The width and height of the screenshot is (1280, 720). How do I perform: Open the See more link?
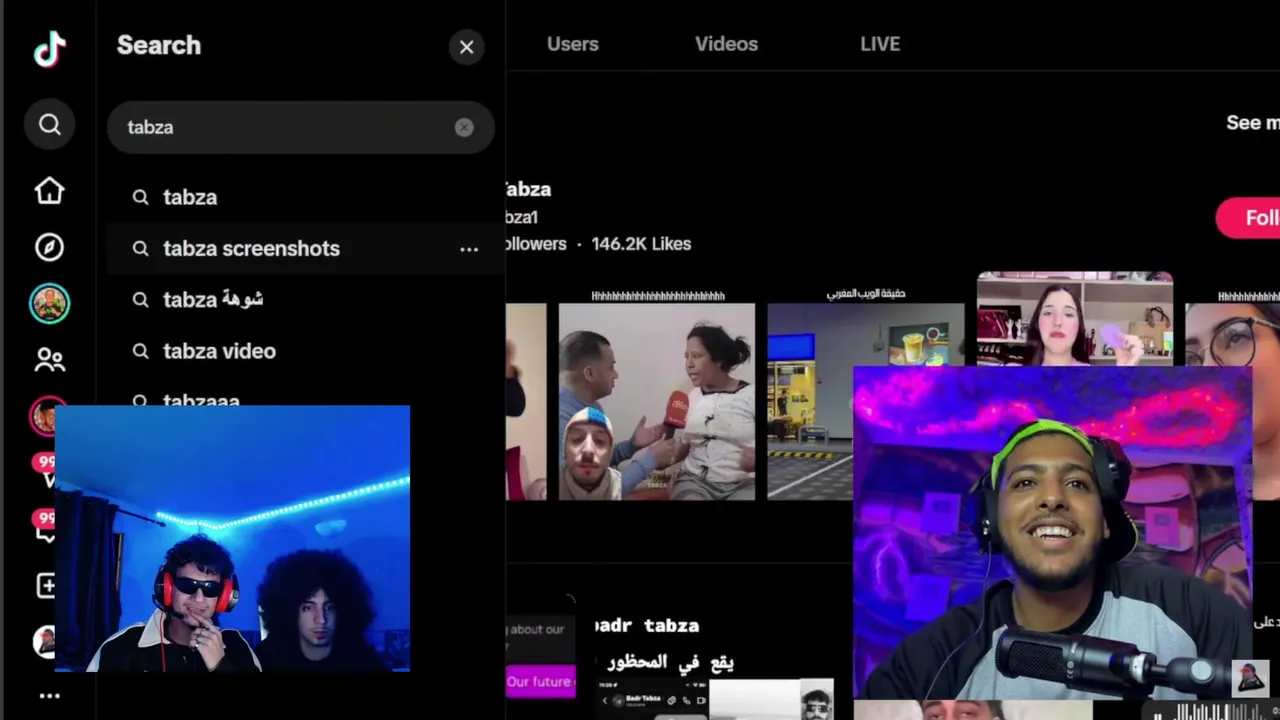click(1253, 122)
